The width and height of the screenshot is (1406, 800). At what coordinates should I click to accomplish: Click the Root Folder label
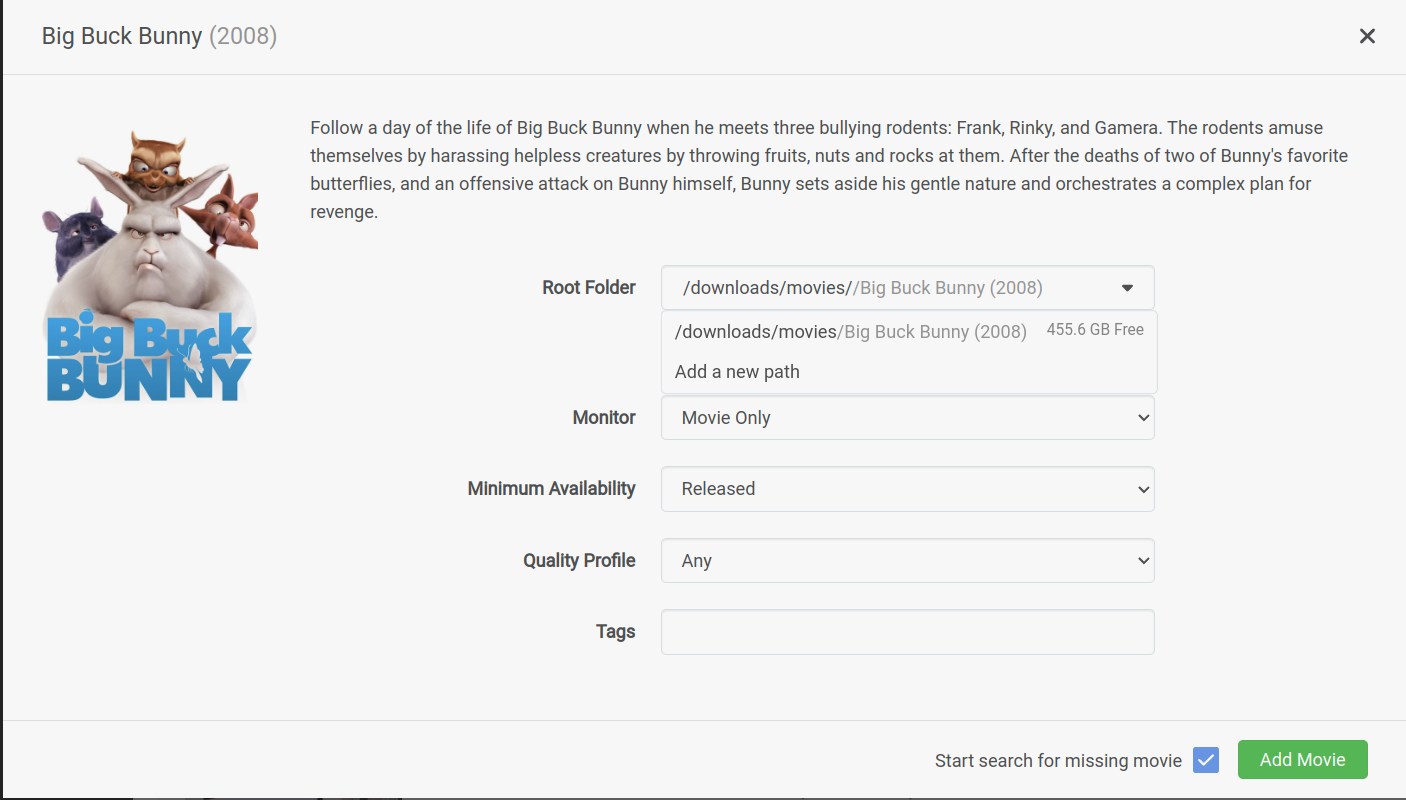(589, 288)
